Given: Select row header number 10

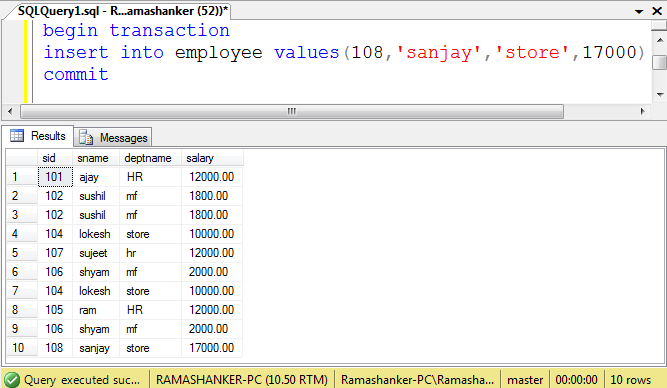Looking at the screenshot, I should click(22, 348).
